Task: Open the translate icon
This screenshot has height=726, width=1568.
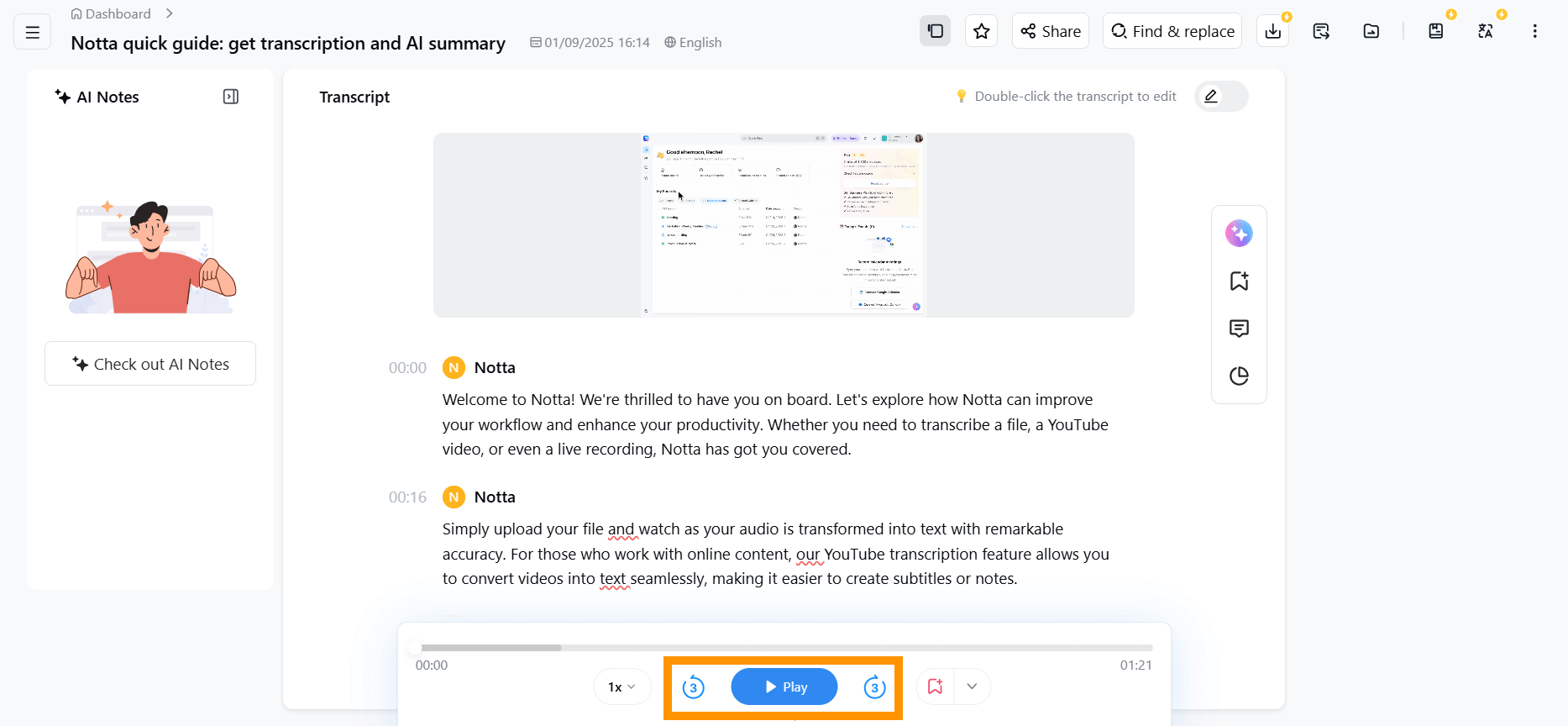Action: 1486,31
